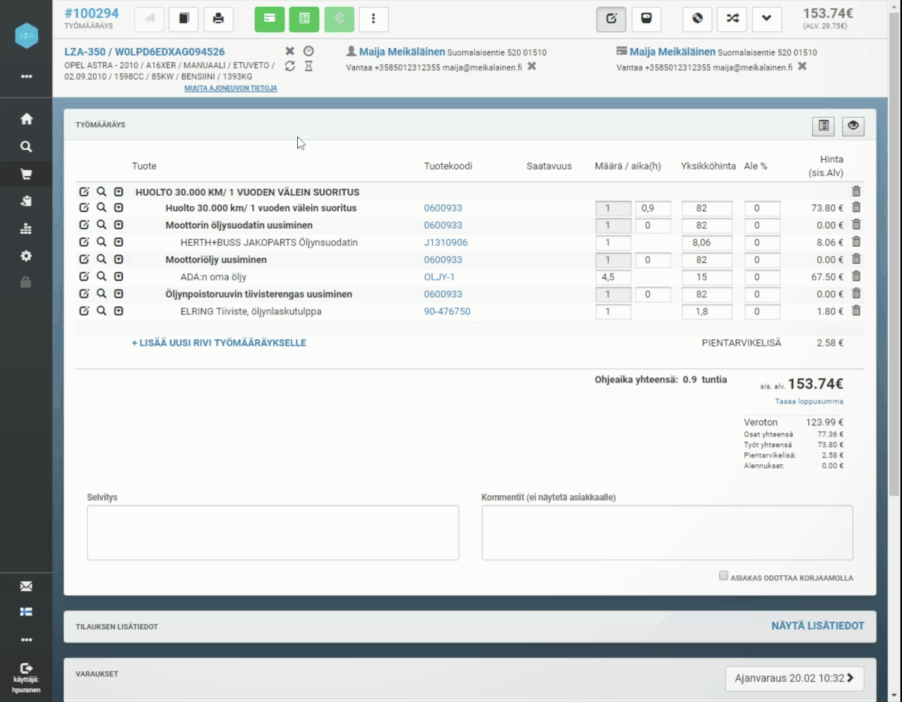902x702 pixels.
Task: Expand the chevron-down dropdown in top toolbar
Action: [766, 18]
